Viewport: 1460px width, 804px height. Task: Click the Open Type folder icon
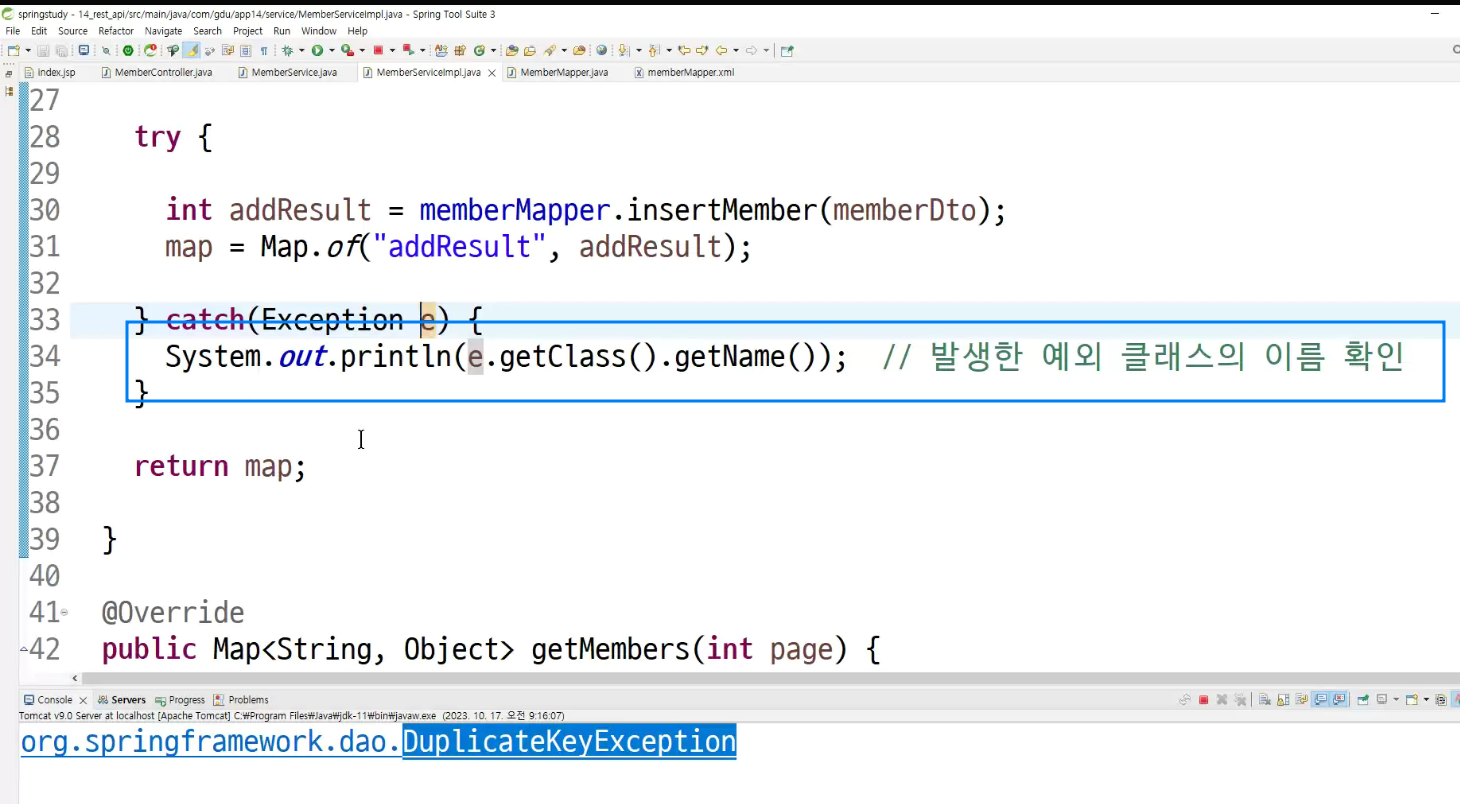[x=511, y=50]
